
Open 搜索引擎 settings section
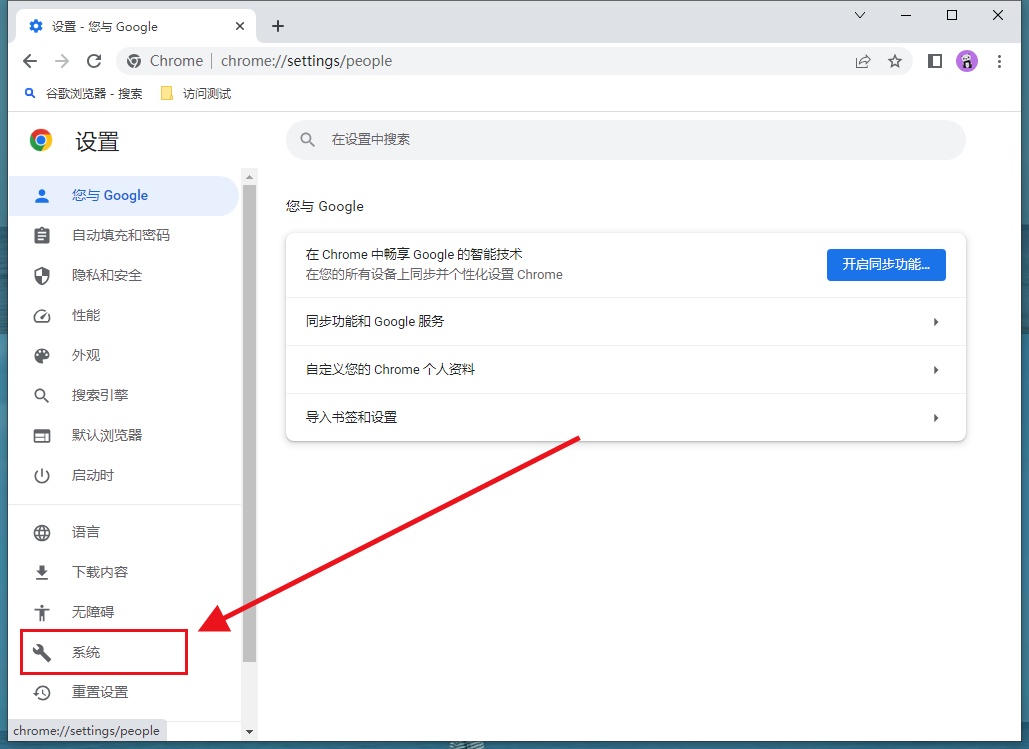(123, 395)
